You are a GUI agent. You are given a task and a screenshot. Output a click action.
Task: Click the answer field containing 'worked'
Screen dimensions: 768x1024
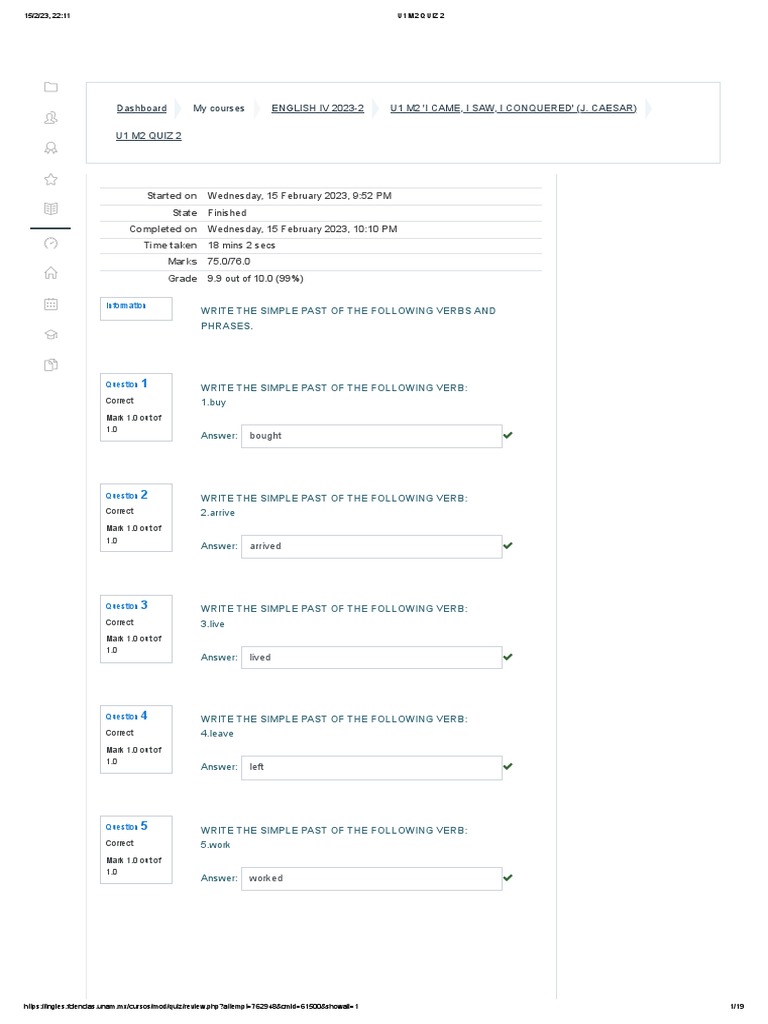tap(371, 878)
